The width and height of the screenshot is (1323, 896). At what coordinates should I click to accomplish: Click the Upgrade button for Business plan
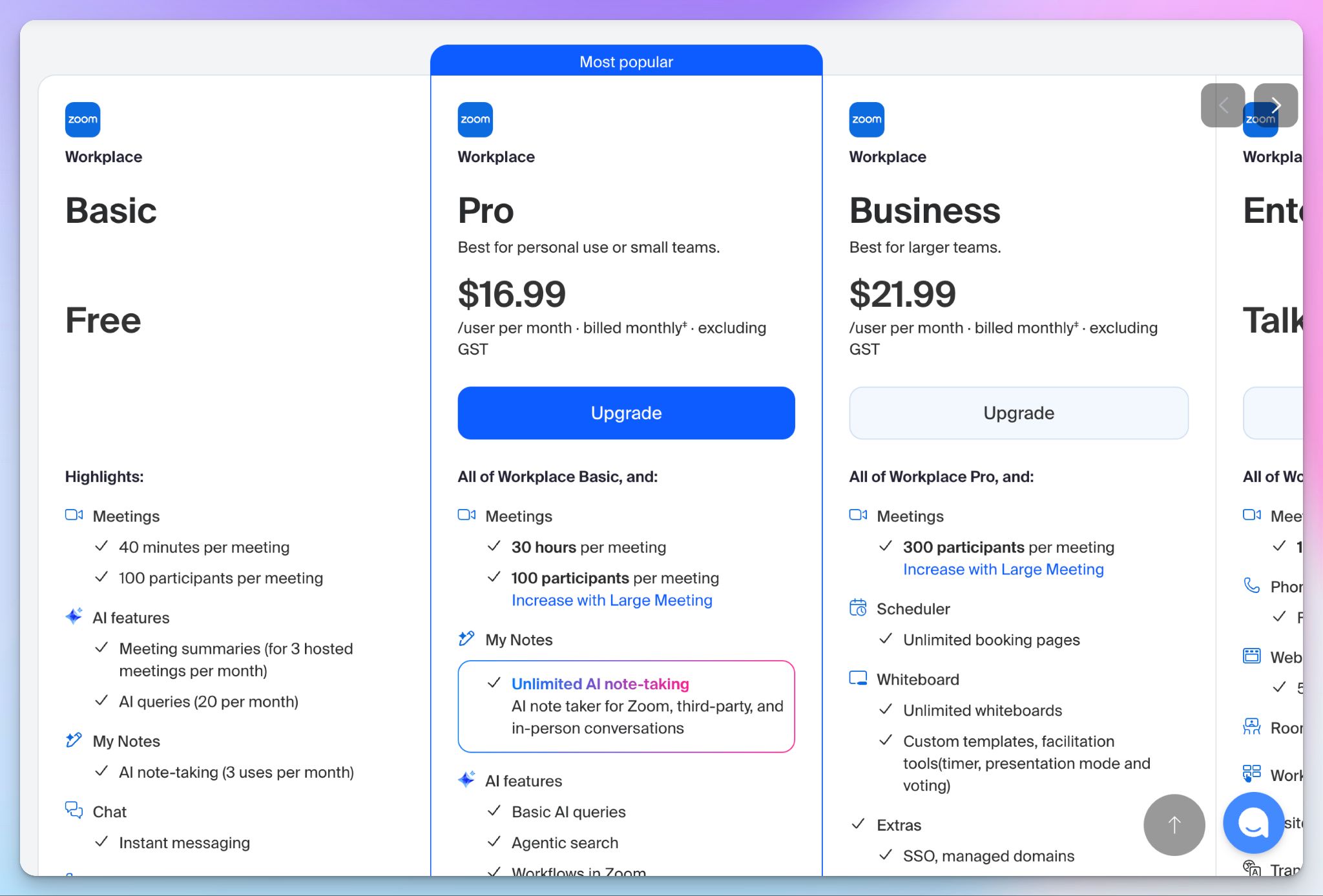click(x=1019, y=413)
